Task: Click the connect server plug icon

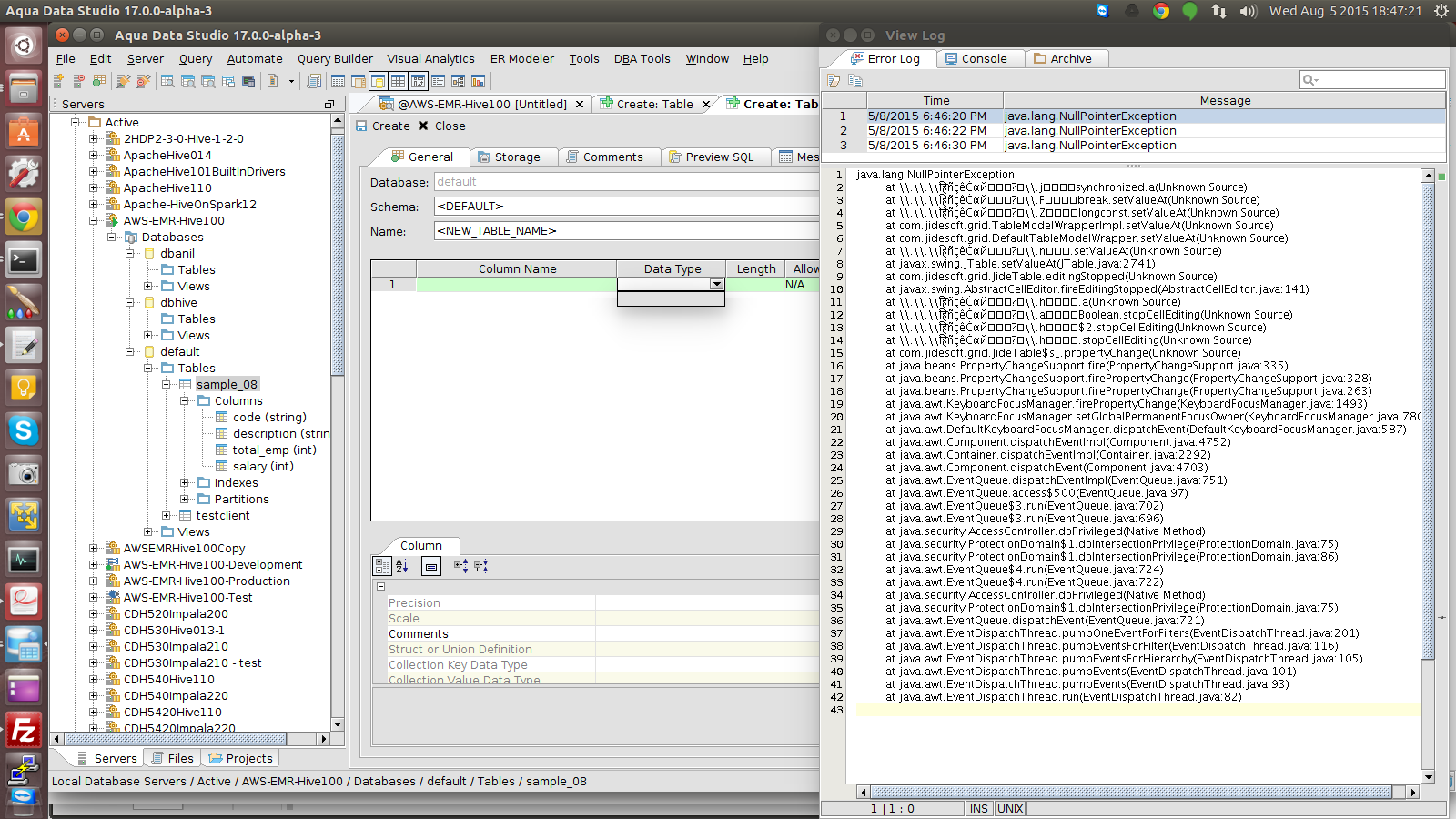Action: click(x=124, y=81)
